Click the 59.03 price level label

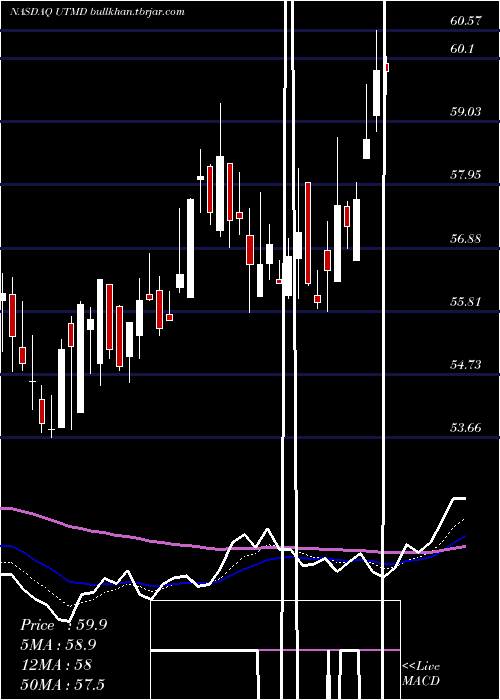coord(466,112)
